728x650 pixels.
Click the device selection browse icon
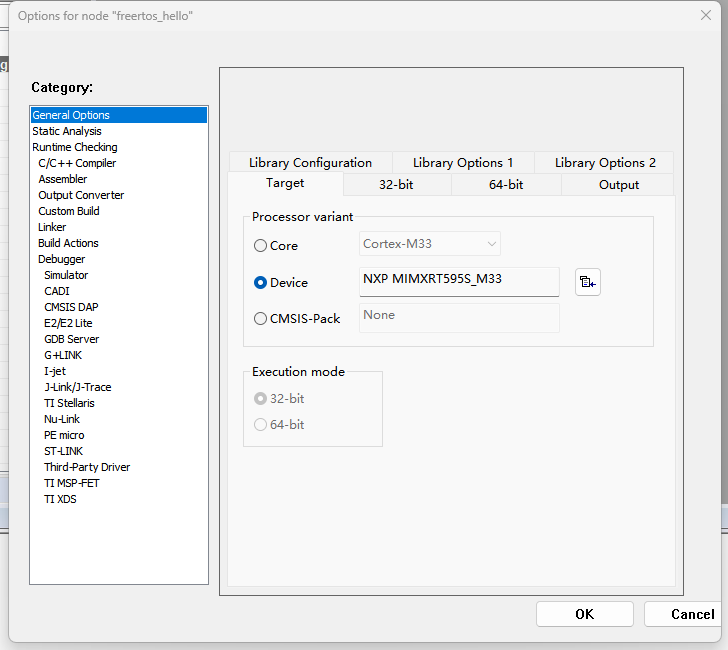click(x=588, y=283)
